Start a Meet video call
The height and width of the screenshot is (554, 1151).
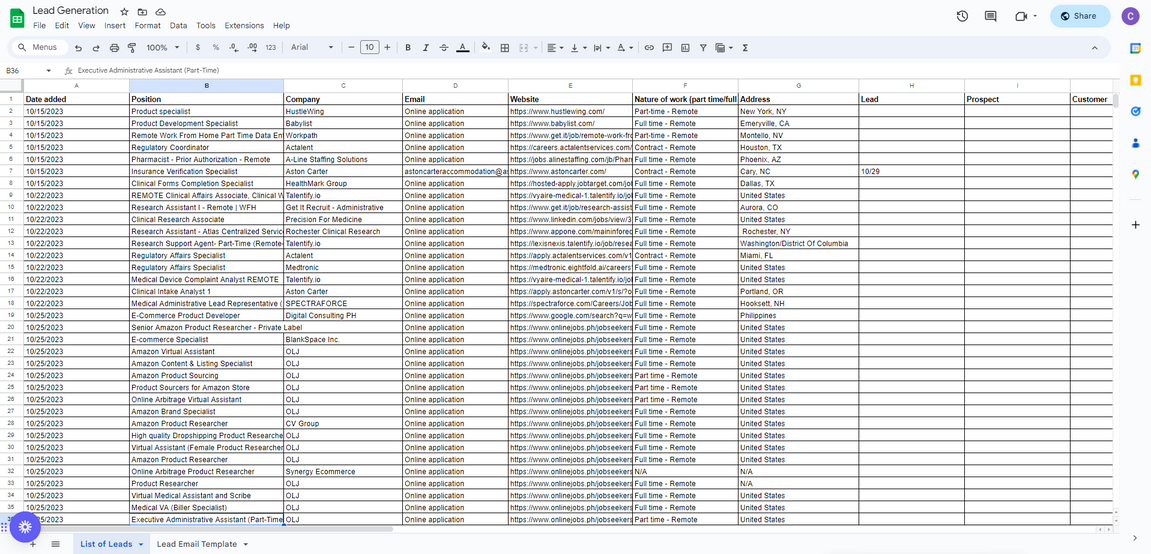[1020, 16]
